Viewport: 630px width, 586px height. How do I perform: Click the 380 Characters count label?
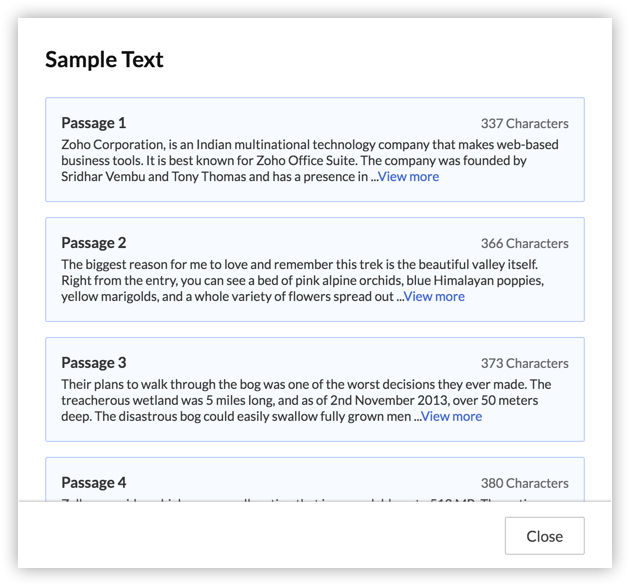(x=524, y=484)
